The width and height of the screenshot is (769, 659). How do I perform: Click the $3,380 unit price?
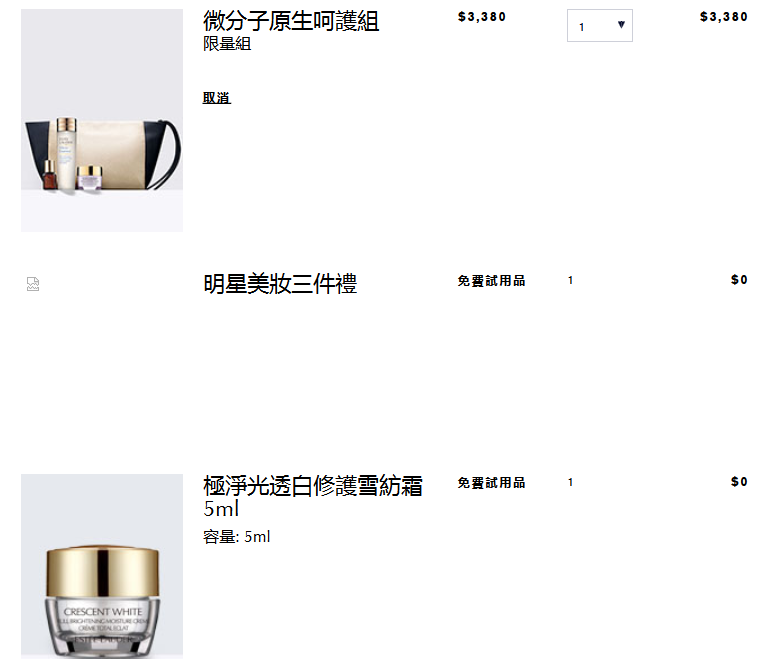482,17
